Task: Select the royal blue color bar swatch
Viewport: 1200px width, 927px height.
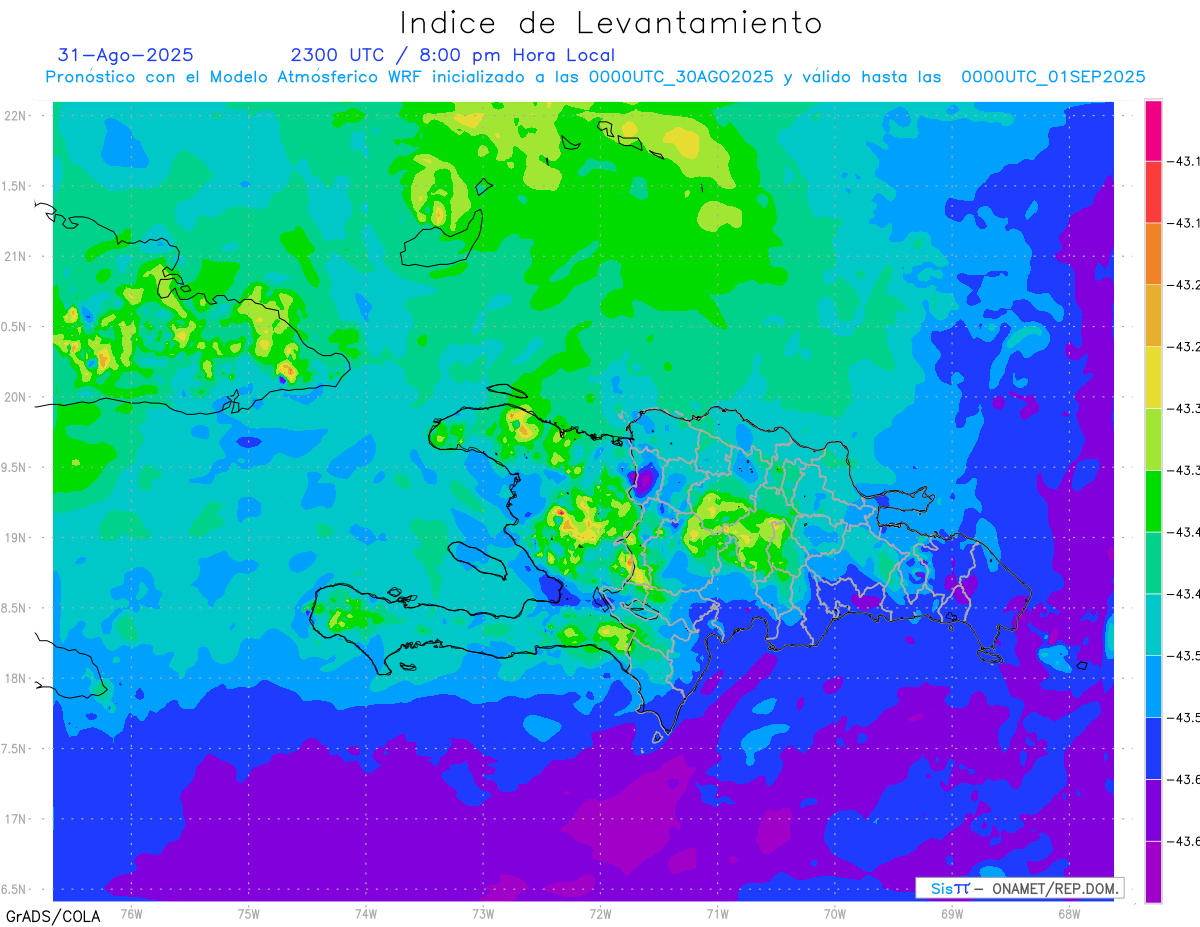Action: click(1154, 748)
